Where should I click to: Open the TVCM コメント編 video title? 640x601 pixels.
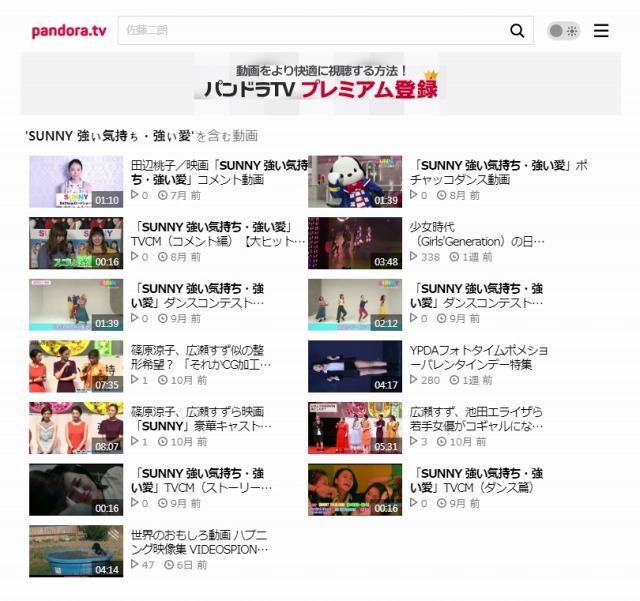(x=213, y=234)
